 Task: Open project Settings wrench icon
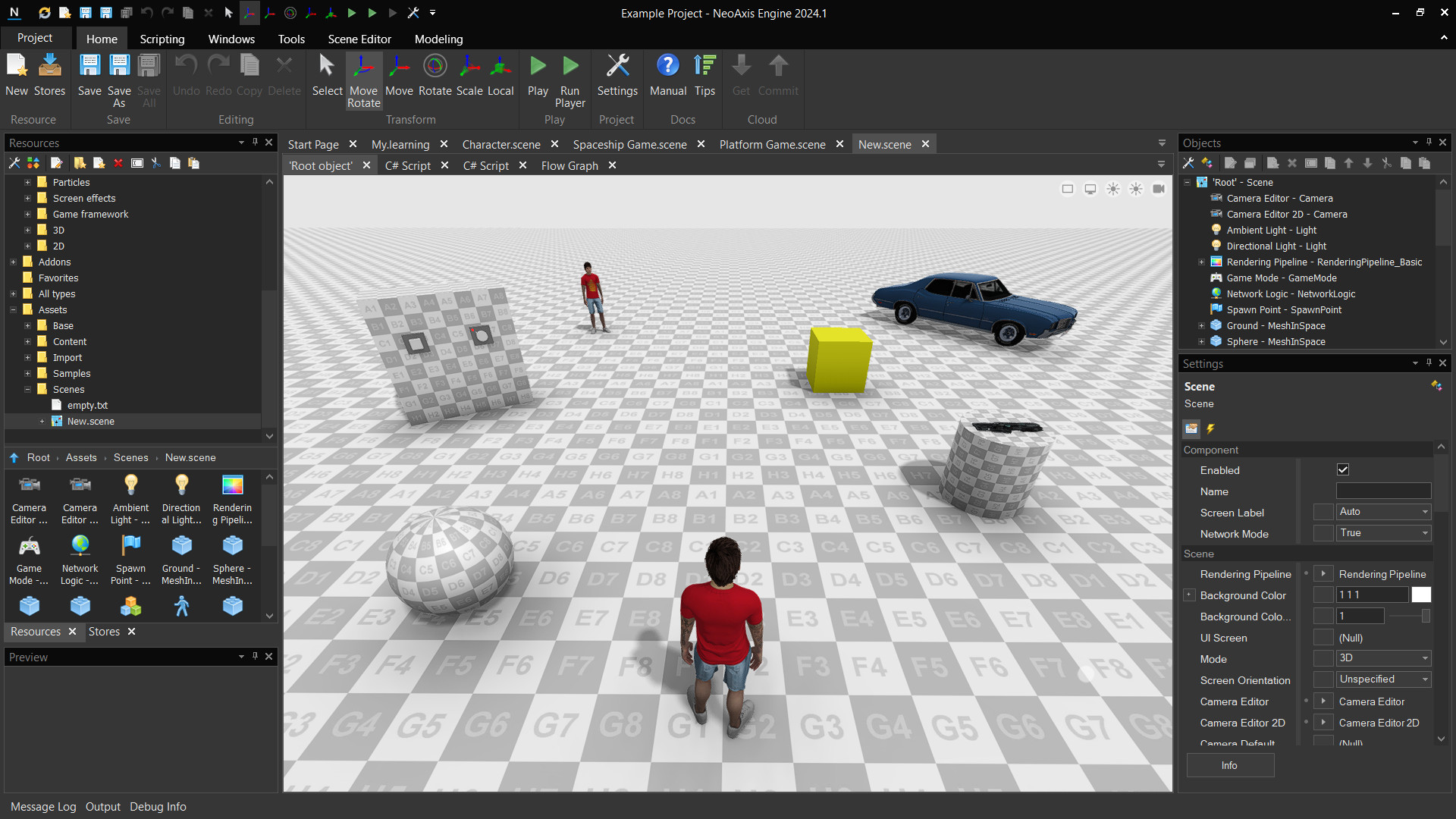tap(617, 75)
